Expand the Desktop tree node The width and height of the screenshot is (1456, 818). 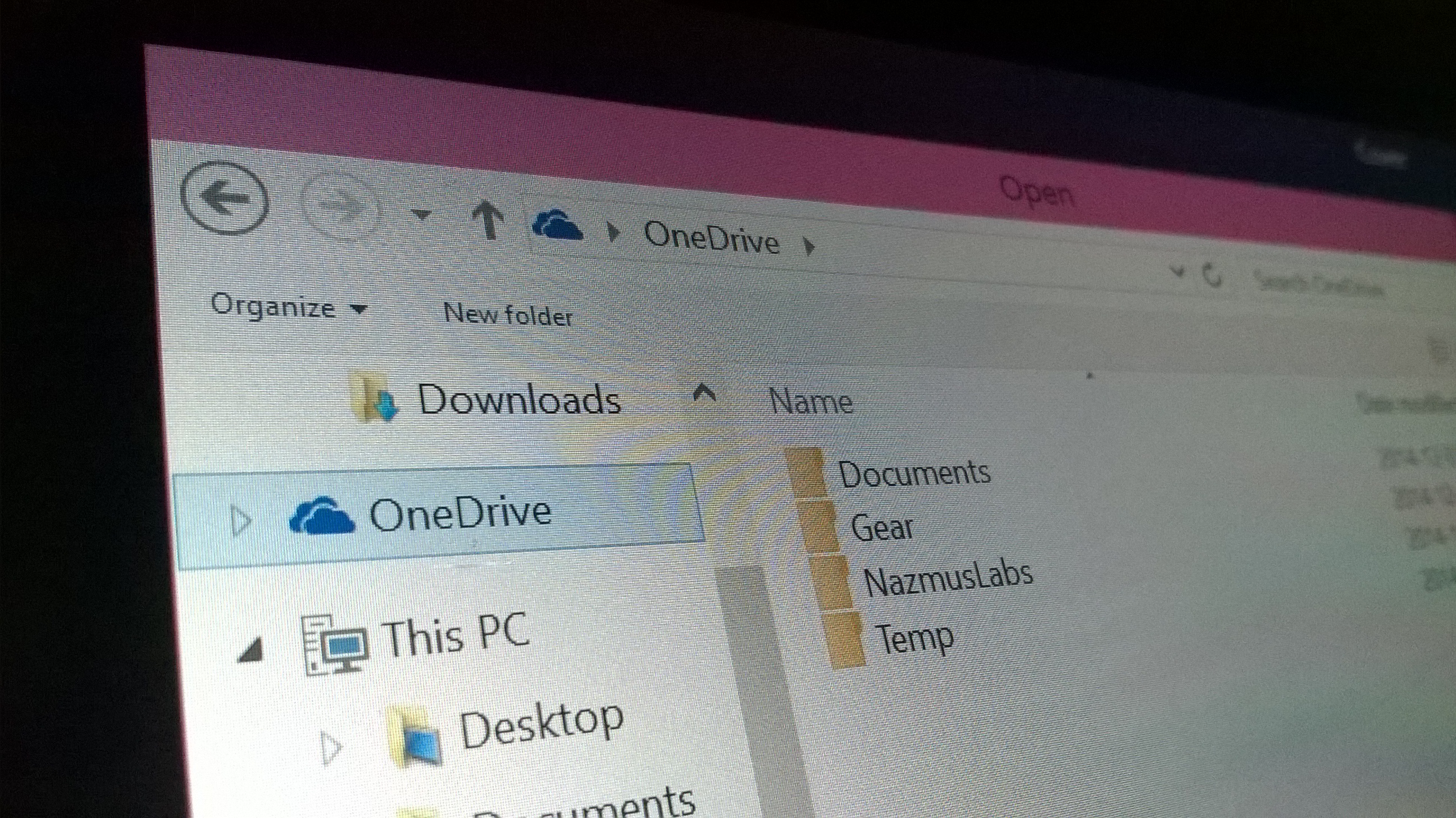pyautogui.click(x=331, y=747)
